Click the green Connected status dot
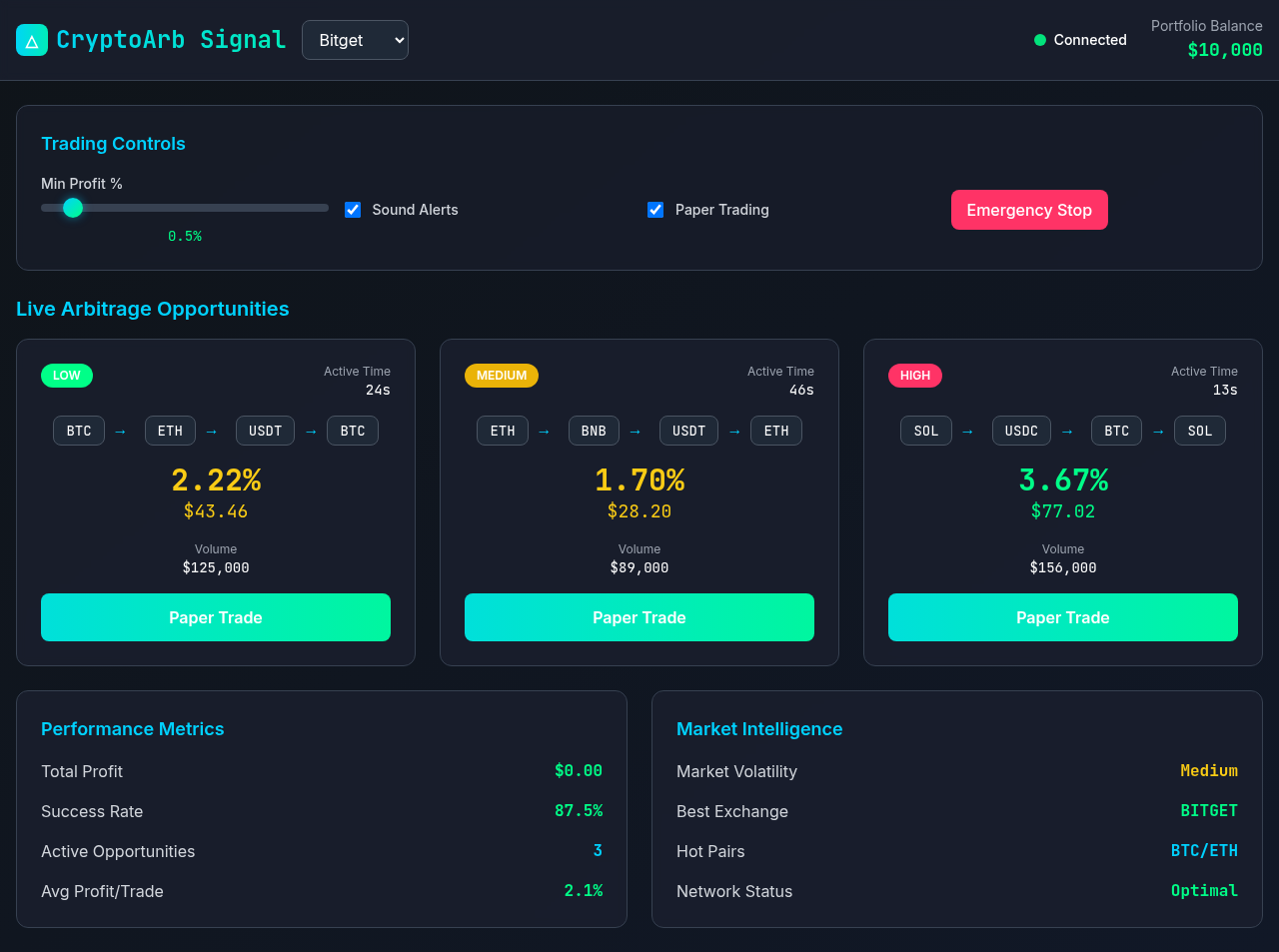Screen dimensions: 1279x952 point(1039,40)
